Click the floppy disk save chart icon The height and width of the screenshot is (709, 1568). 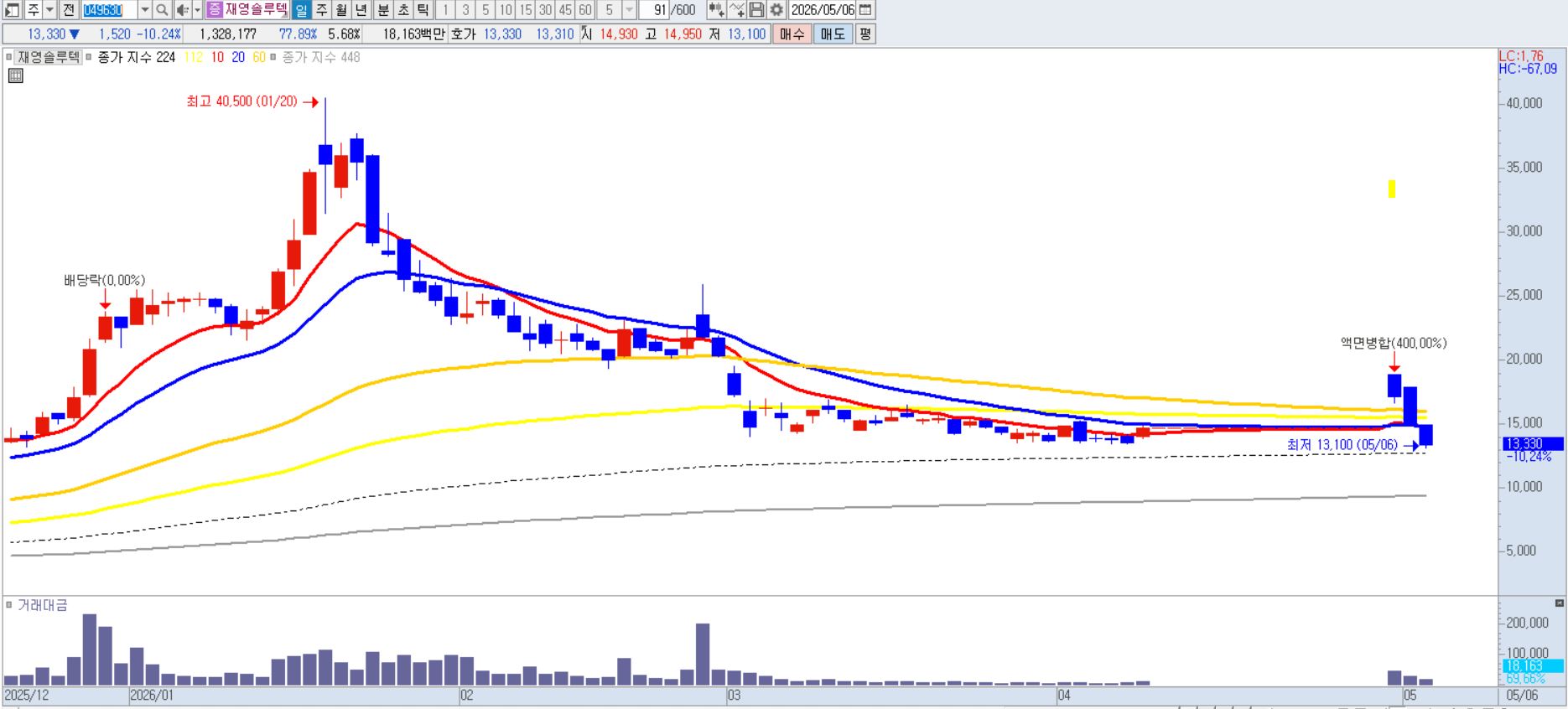pyautogui.click(x=757, y=10)
